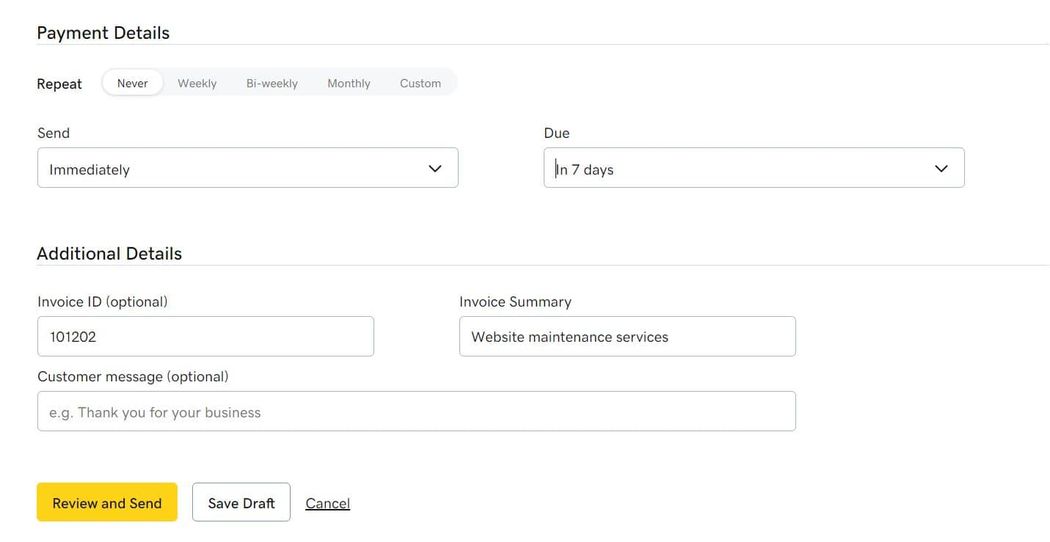Open the Due dropdown showing In 7 days
The width and height of the screenshot is (1050, 542).
pyautogui.click(x=754, y=167)
